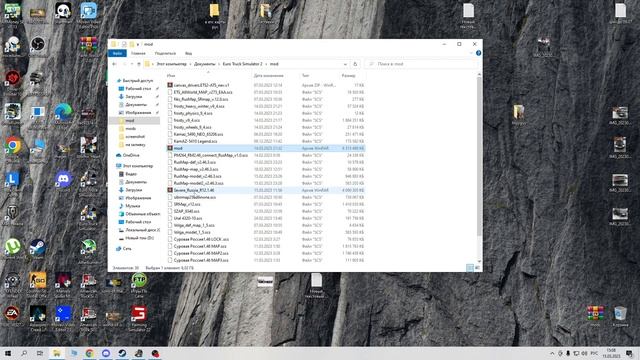Open the EA app desktop shortcut

(x=12, y=315)
